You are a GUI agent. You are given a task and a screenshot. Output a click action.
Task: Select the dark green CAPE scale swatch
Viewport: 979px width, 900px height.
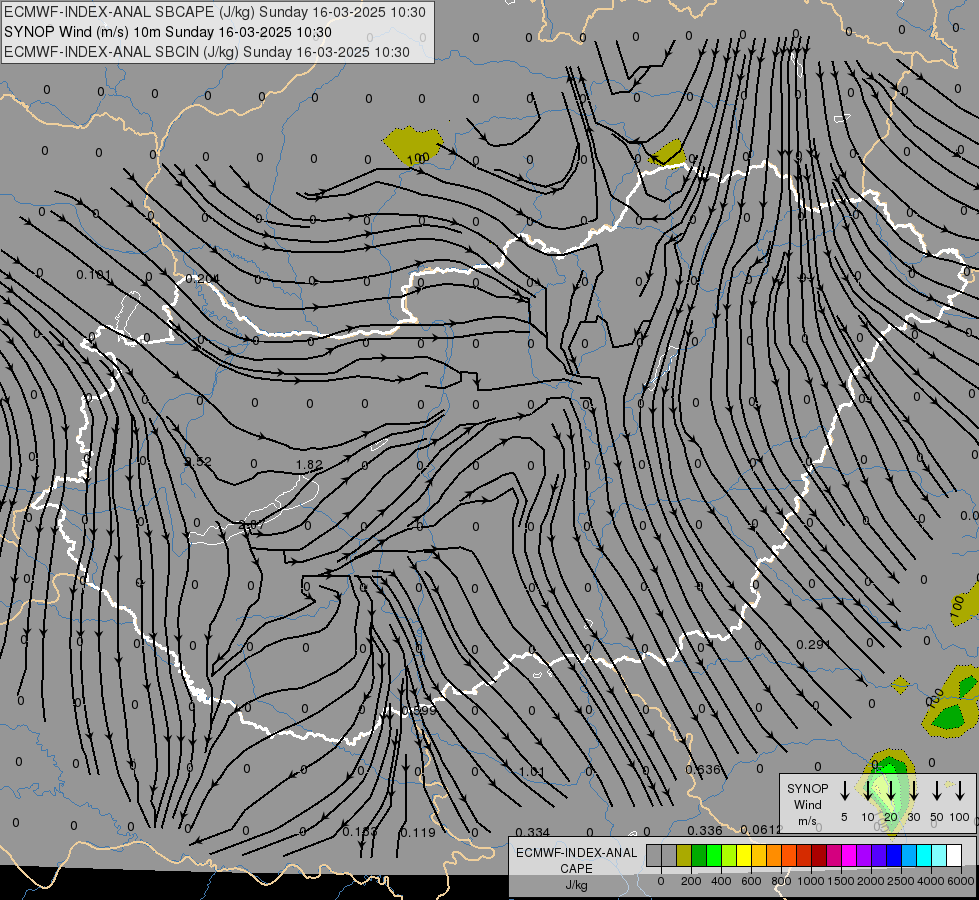point(699,856)
